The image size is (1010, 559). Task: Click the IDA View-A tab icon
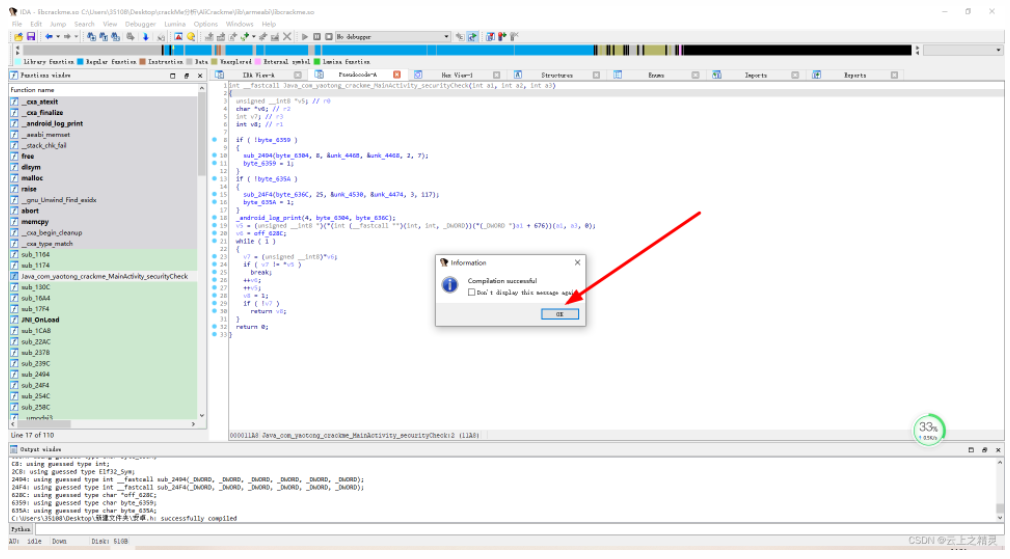tap(219, 75)
